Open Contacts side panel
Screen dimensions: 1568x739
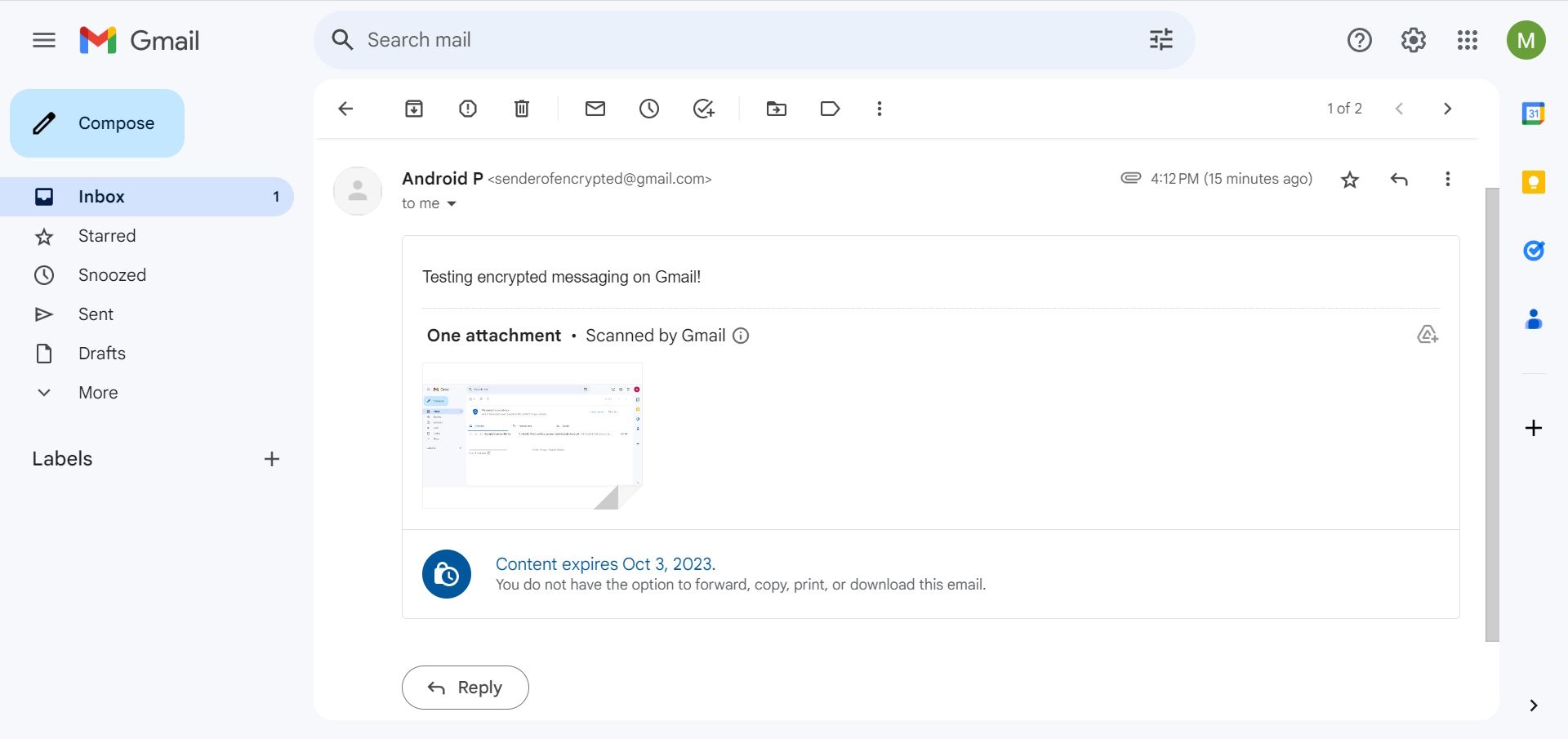tap(1534, 319)
